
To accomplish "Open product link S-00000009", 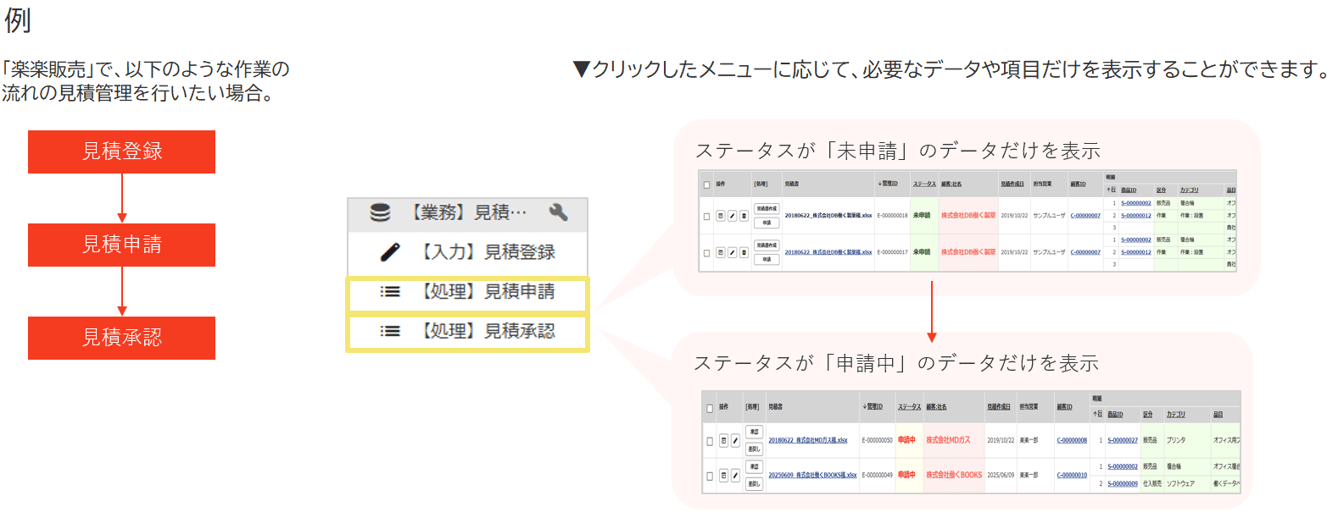I will (x=1123, y=484).
